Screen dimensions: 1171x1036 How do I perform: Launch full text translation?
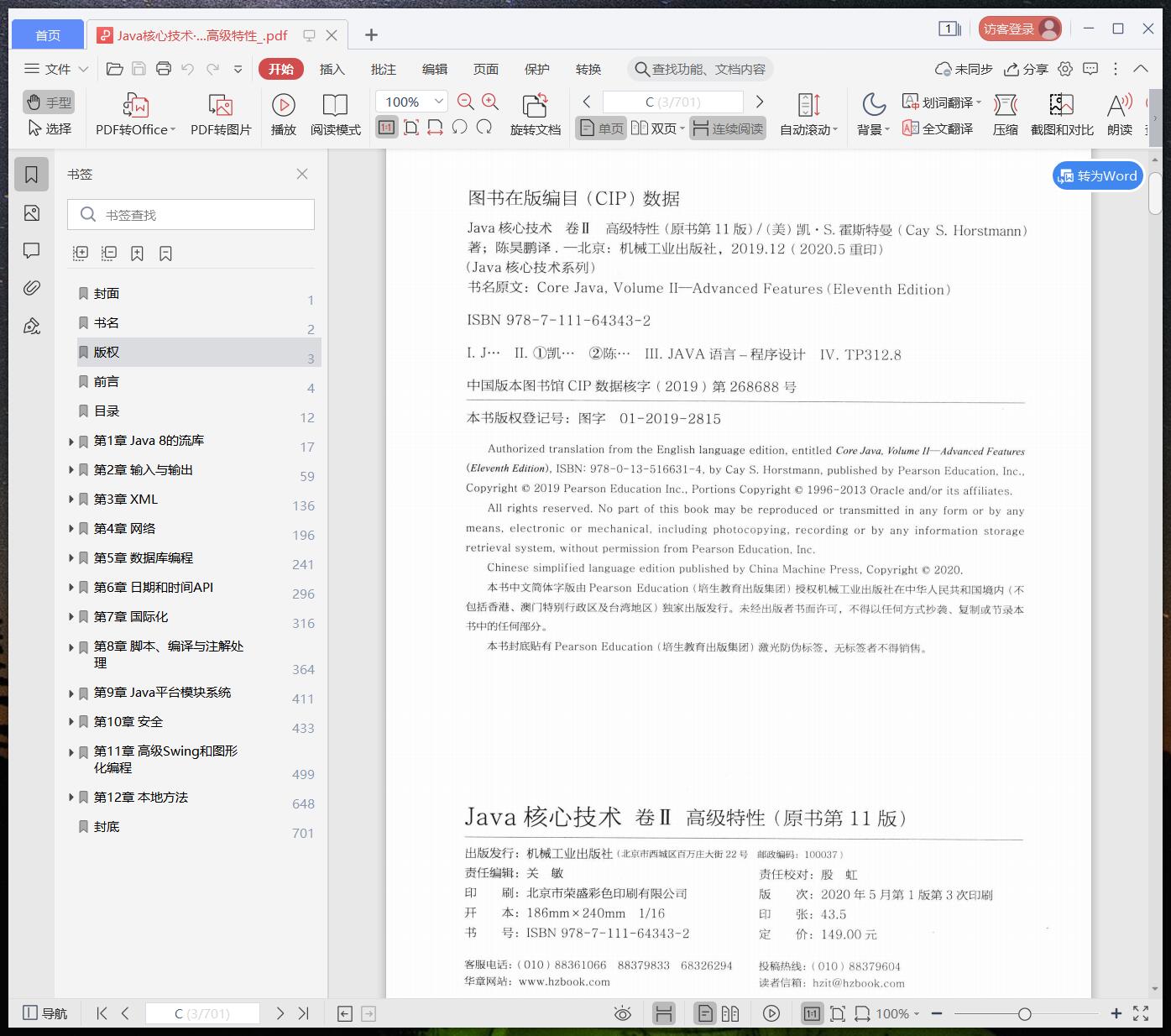(938, 128)
